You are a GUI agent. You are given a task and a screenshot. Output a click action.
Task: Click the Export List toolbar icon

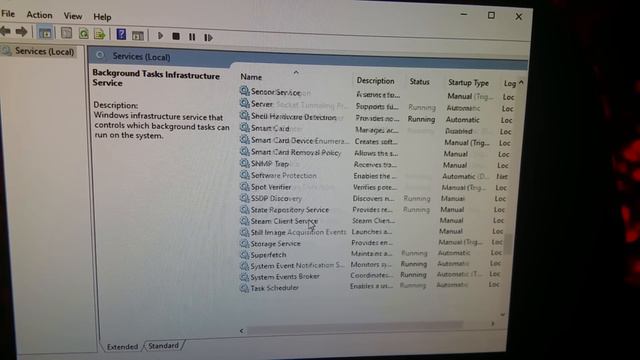click(100, 34)
